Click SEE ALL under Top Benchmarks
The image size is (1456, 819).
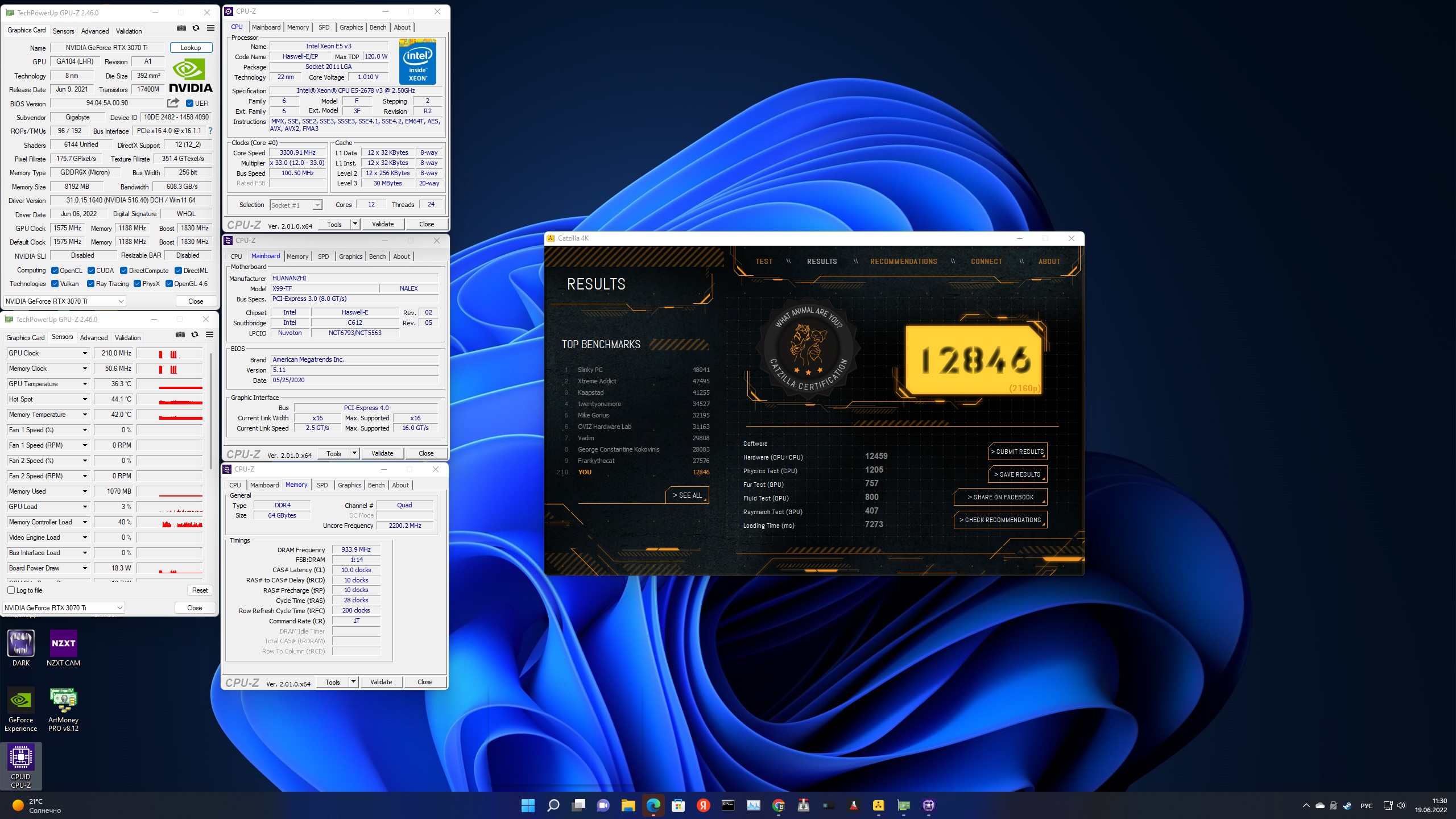(687, 495)
